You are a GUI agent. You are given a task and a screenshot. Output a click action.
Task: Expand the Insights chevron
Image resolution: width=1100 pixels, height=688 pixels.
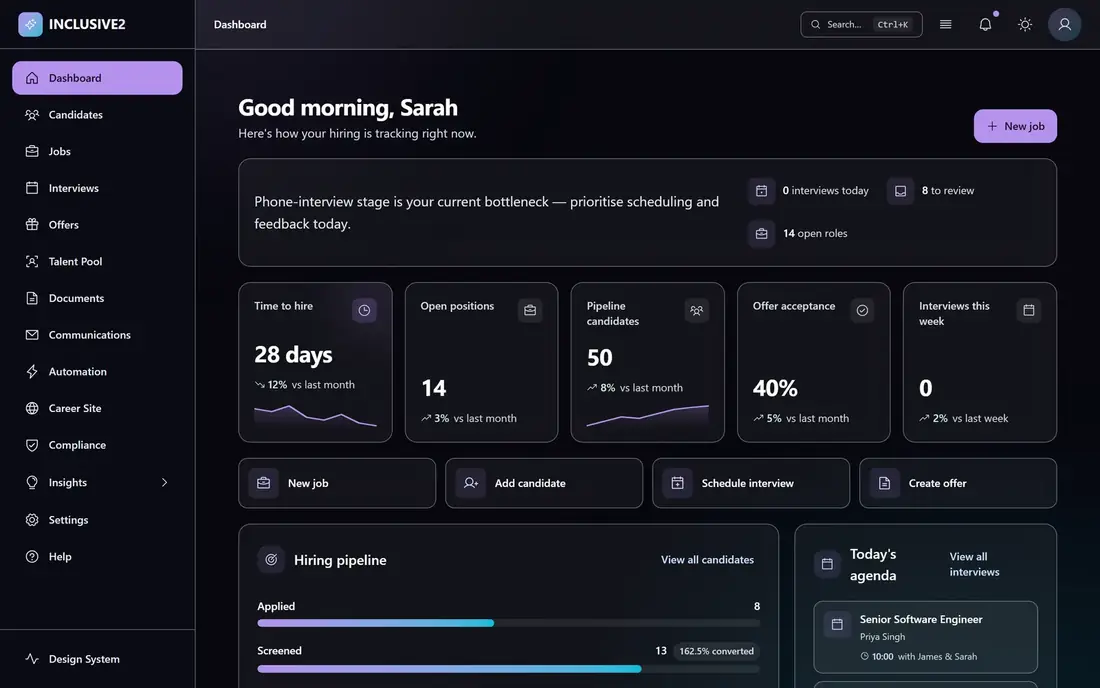164,483
